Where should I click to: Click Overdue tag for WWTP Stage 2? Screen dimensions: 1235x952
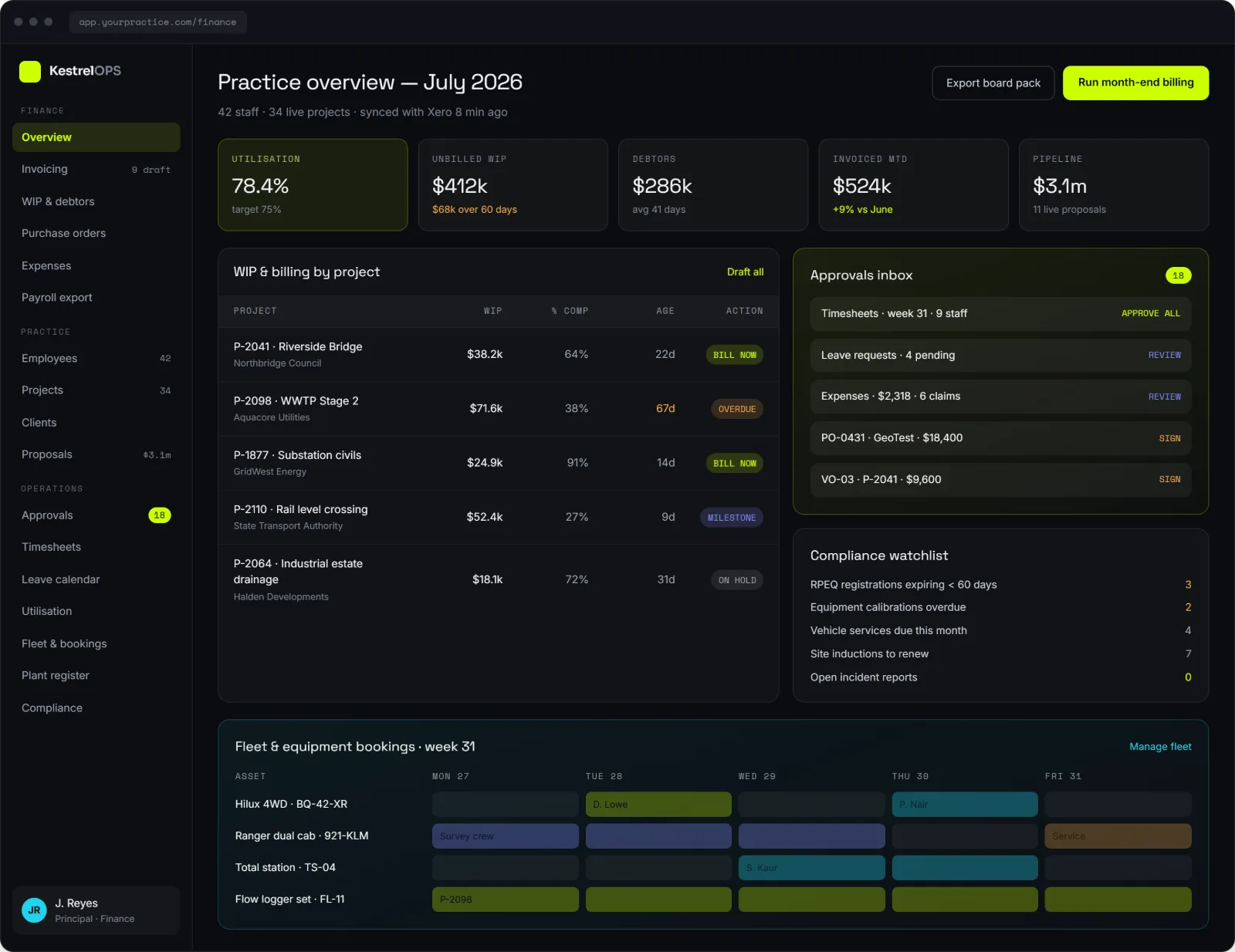click(x=736, y=409)
